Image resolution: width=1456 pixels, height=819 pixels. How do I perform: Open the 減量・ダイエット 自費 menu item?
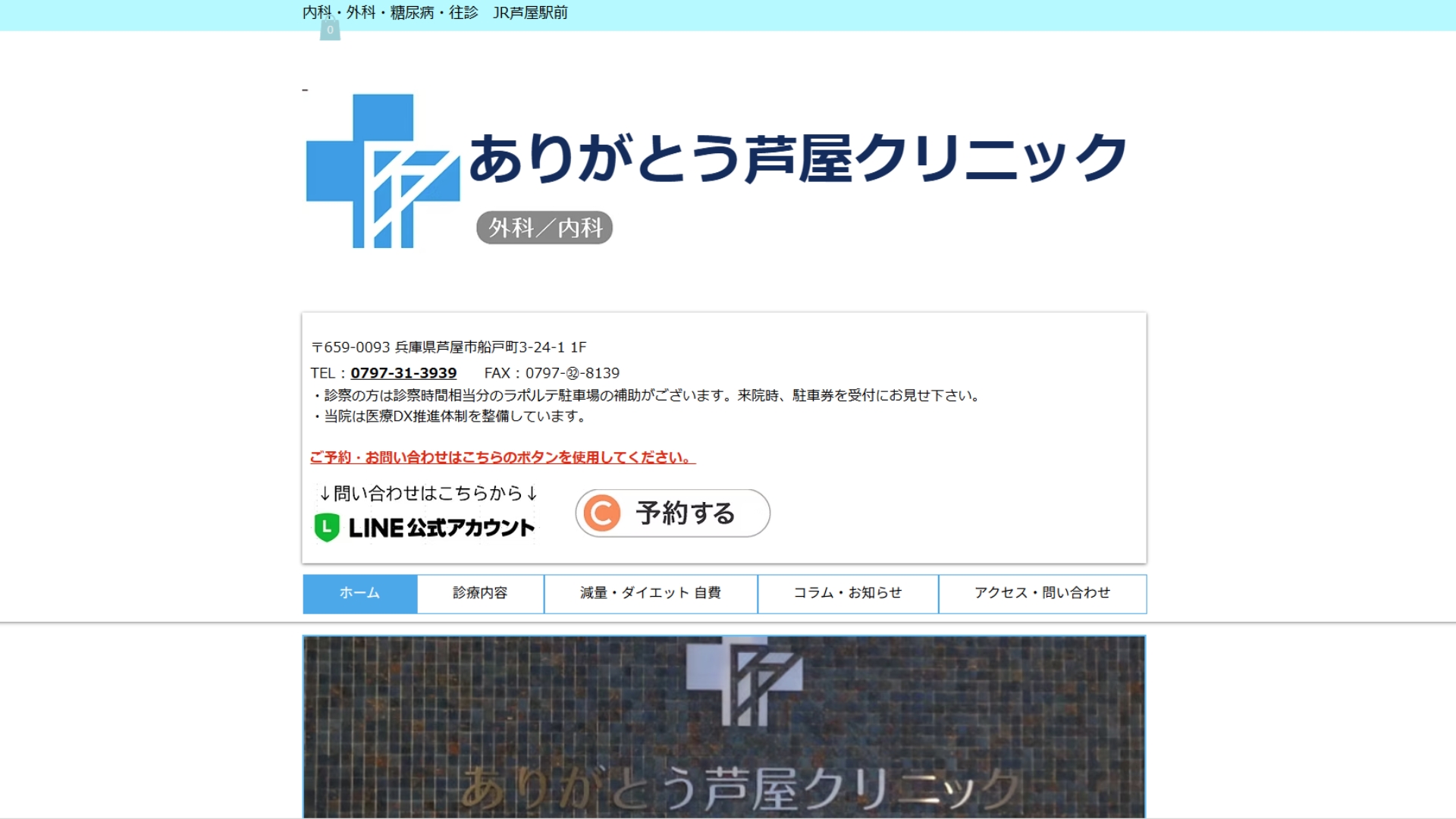[650, 593]
